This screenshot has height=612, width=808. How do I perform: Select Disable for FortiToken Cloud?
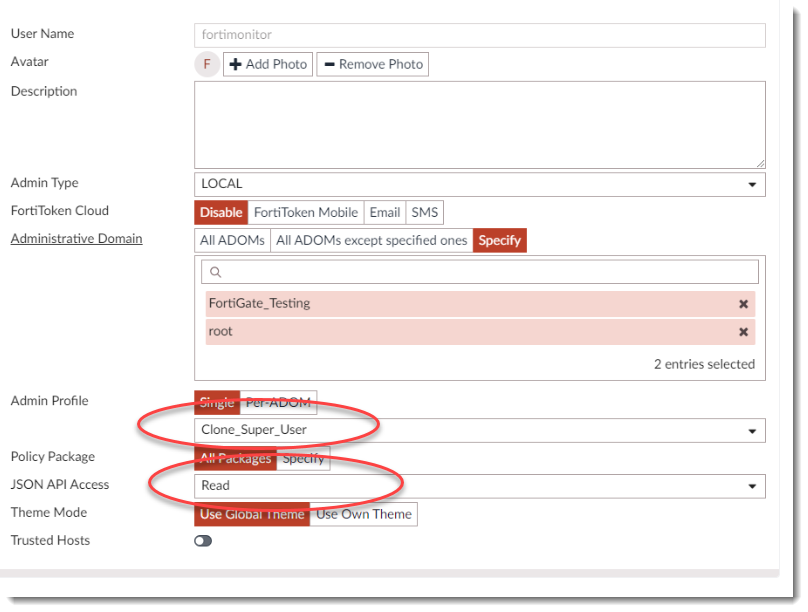point(221,212)
